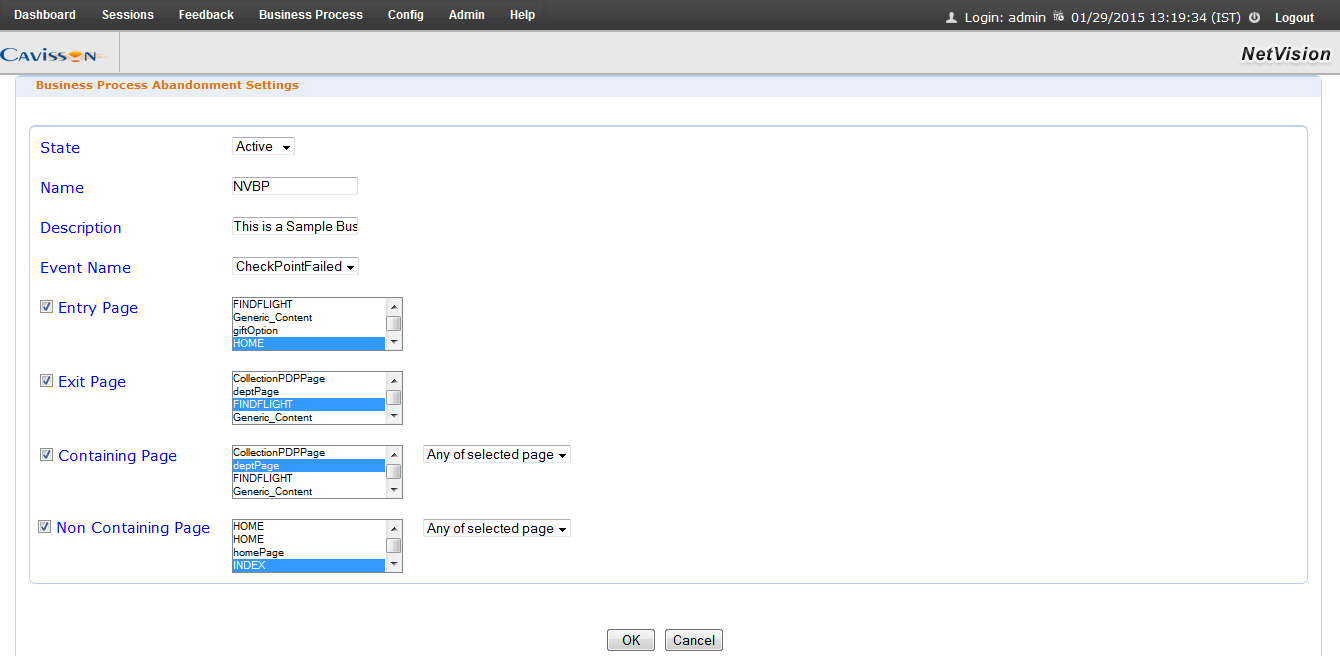The width and height of the screenshot is (1340, 656).
Task: Click the Cavisson logo
Action: 52,54
